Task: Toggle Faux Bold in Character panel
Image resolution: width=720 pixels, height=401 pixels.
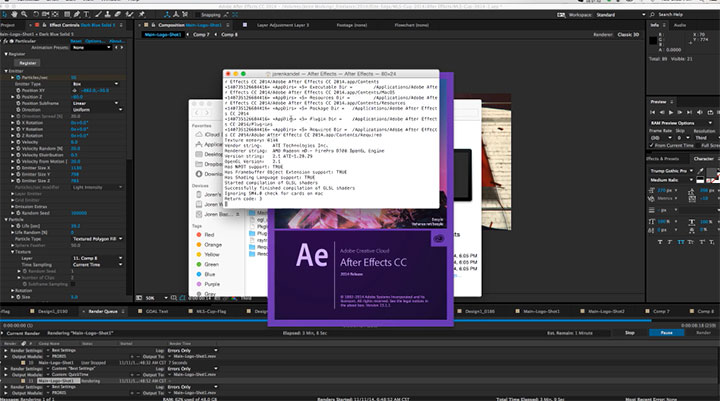Action: click(x=660, y=242)
